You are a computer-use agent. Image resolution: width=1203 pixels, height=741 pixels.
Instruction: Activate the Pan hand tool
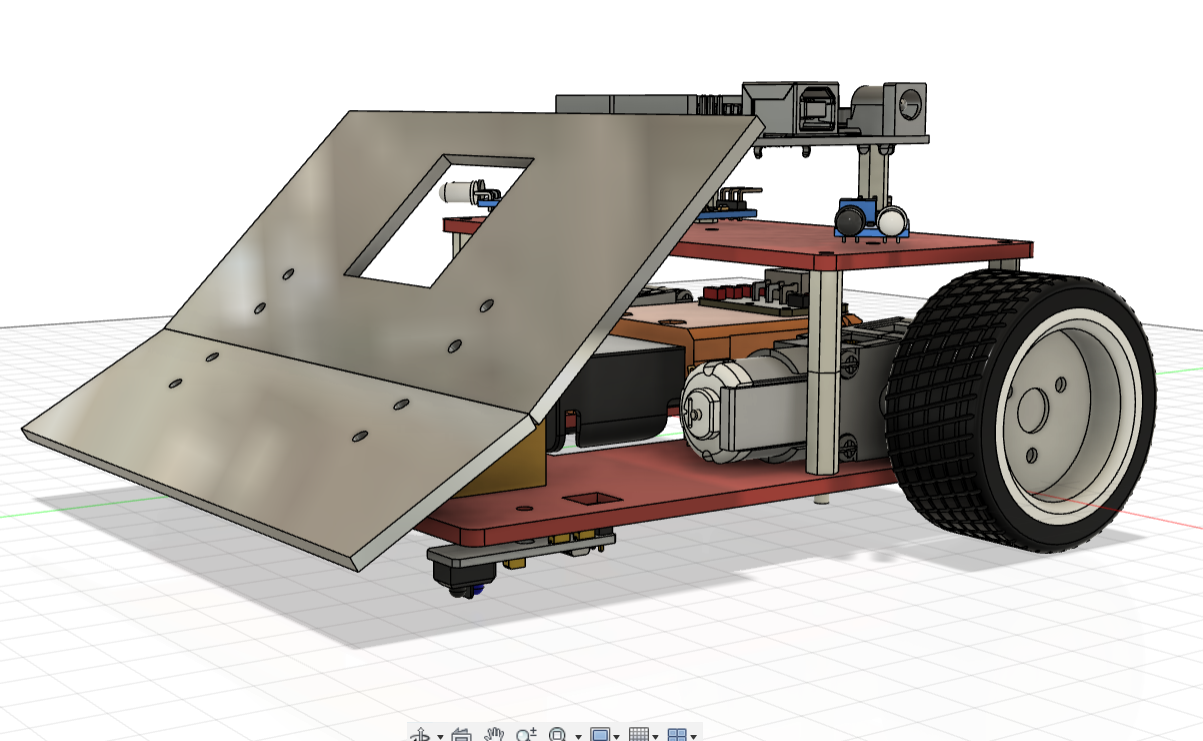494,735
